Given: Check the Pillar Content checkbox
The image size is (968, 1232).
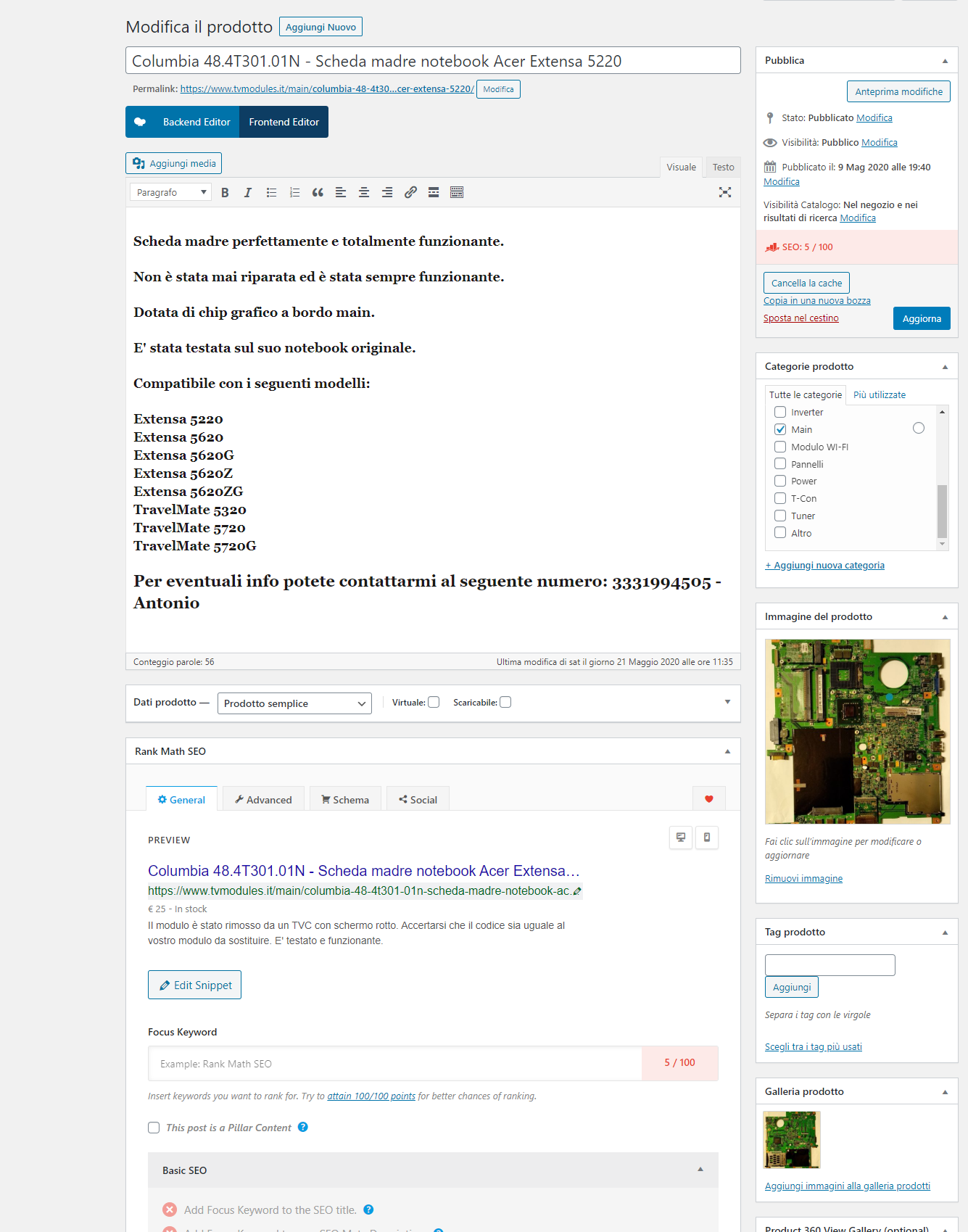Looking at the screenshot, I should pyautogui.click(x=154, y=1128).
